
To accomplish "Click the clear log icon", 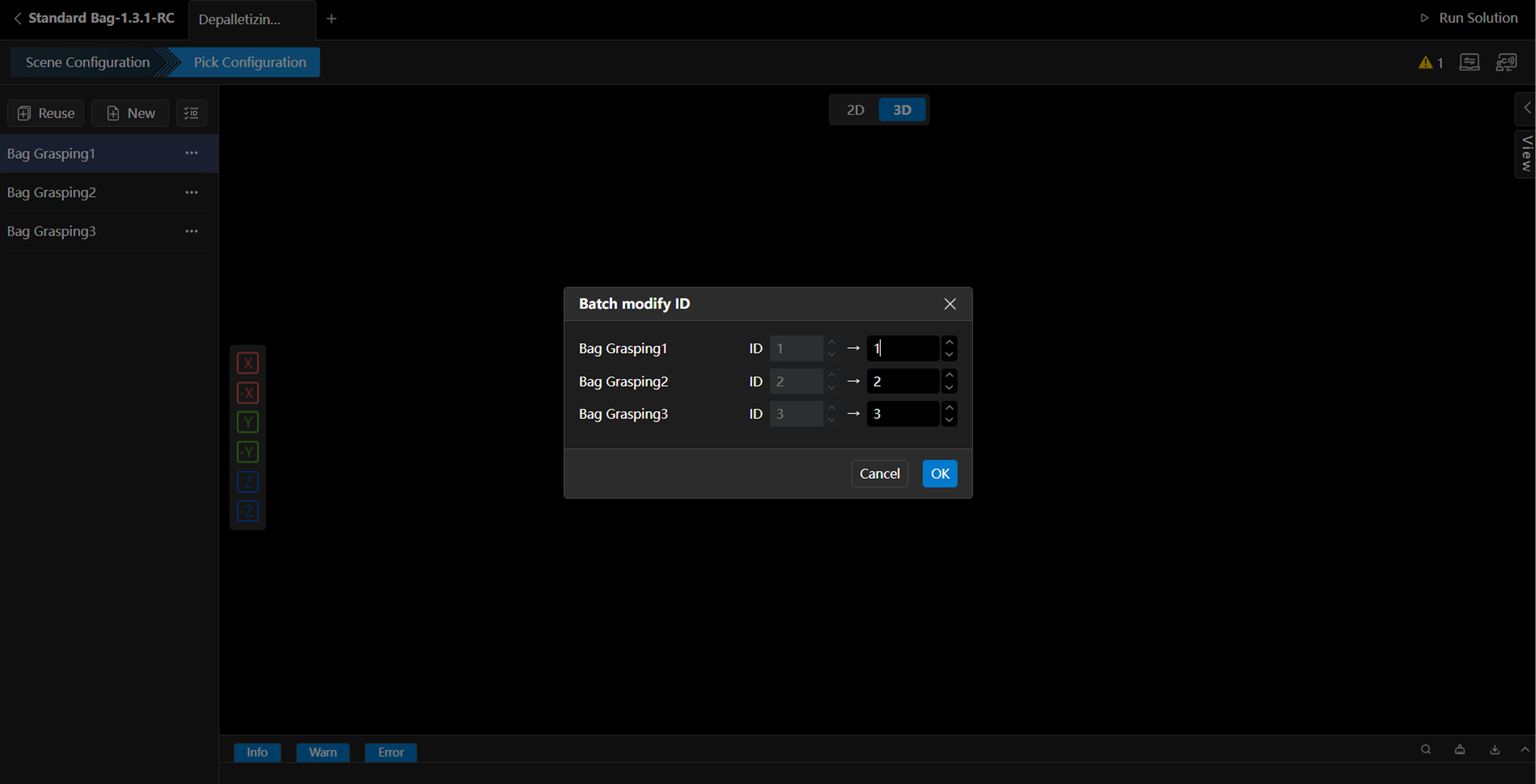I will click(x=1459, y=750).
